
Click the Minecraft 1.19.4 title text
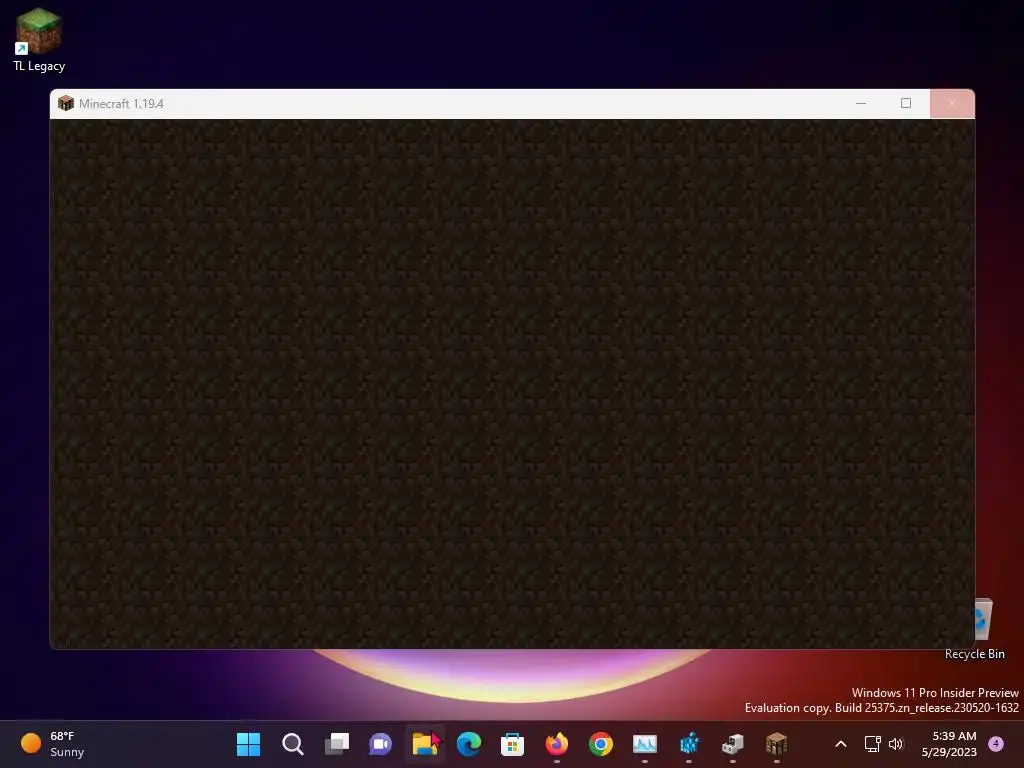(121, 104)
